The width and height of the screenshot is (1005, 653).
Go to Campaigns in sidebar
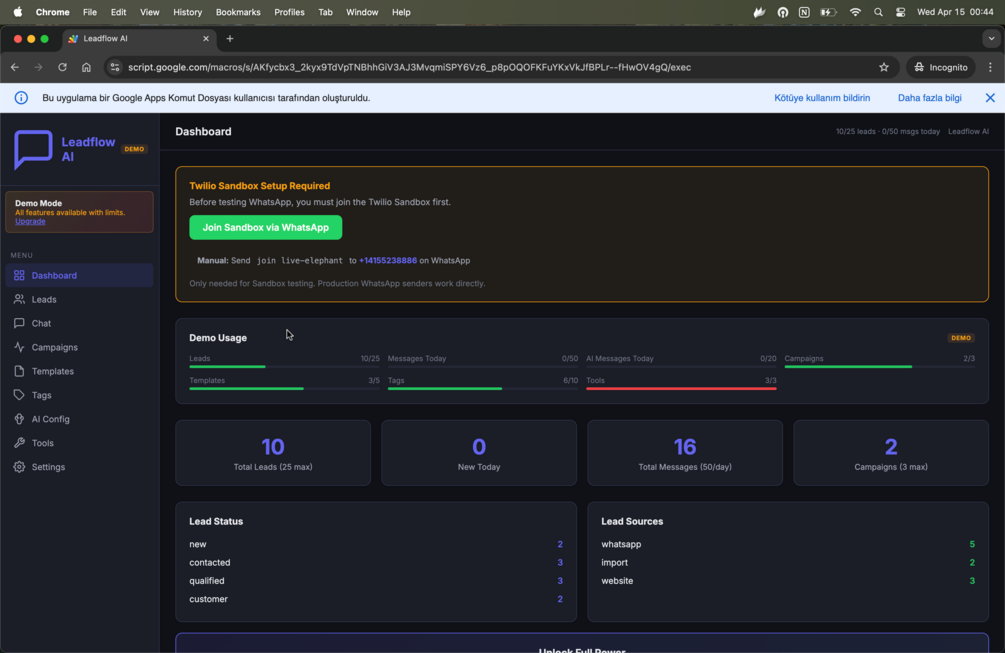click(79, 347)
